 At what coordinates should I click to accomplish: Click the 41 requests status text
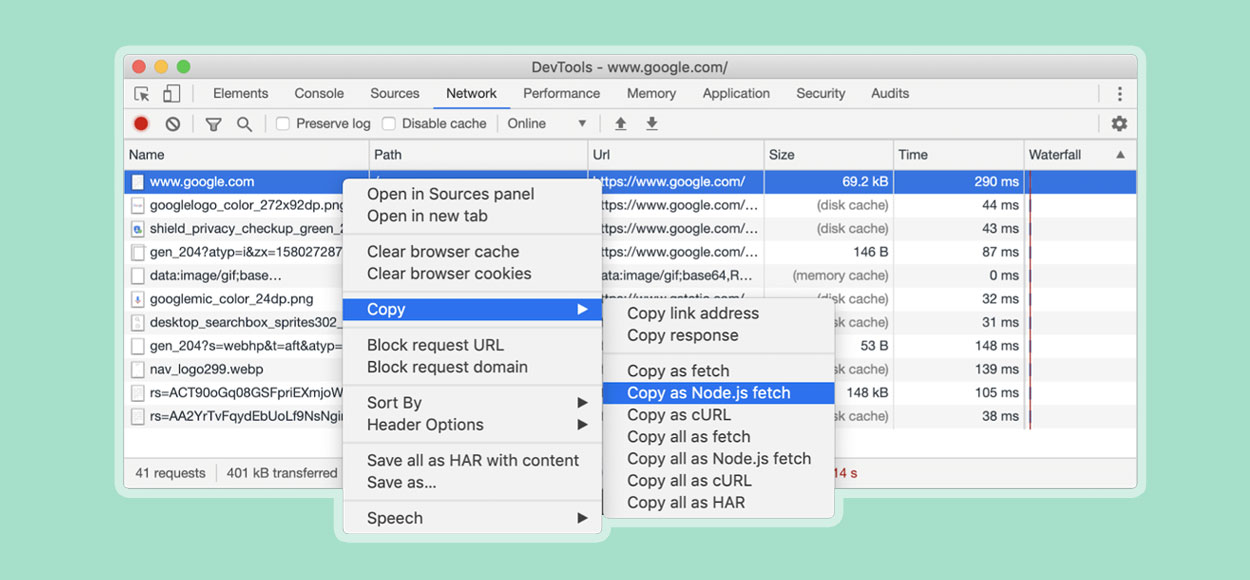(x=170, y=473)
